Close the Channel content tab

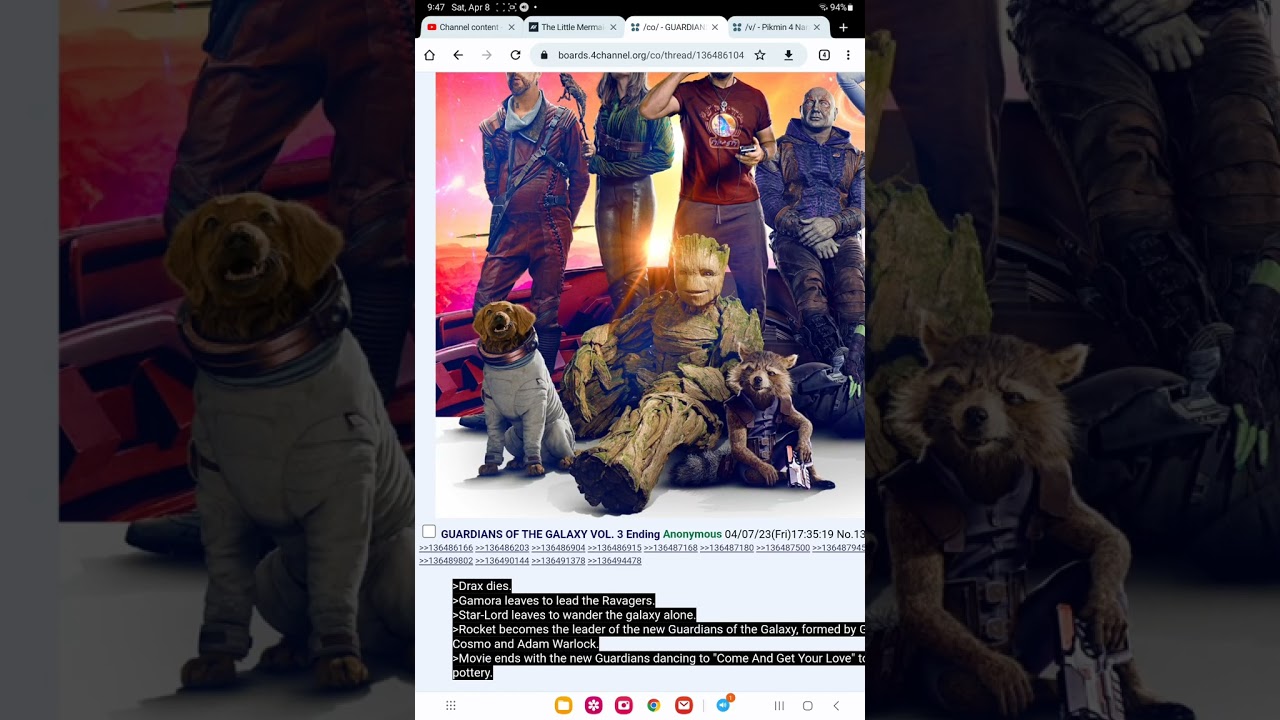511,27
